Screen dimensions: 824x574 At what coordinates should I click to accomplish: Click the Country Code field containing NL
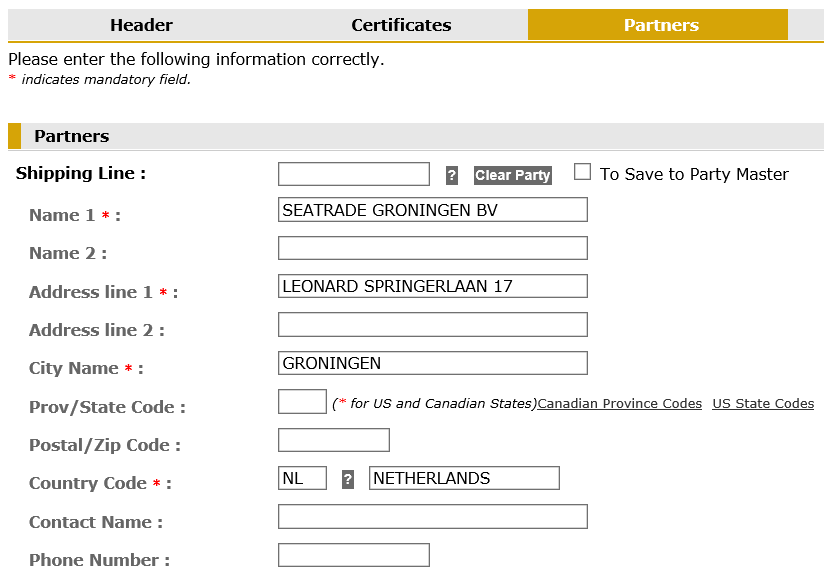302,478
